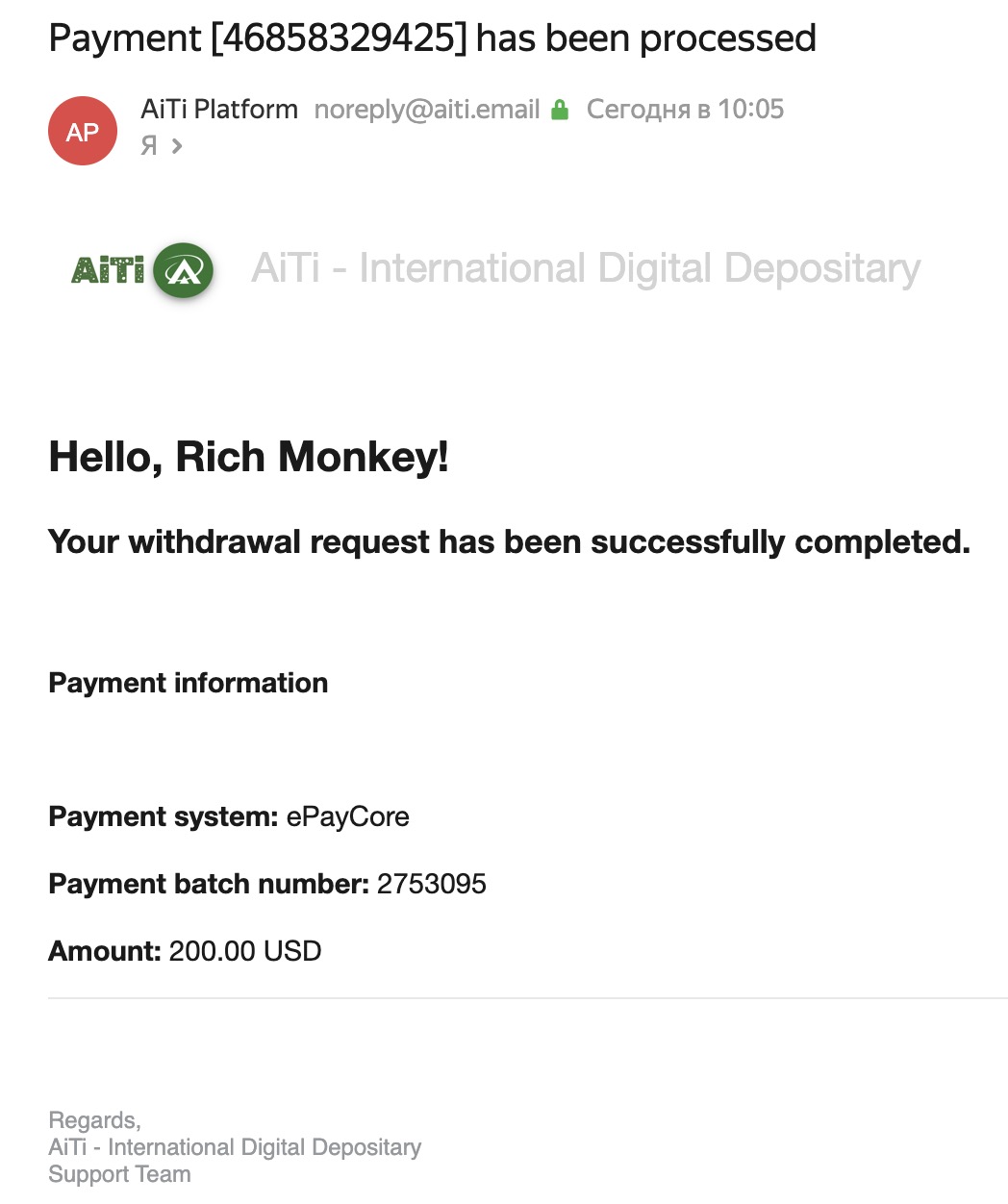
Task: Select the payment batch number 2753095
Action: coord(431,884)
